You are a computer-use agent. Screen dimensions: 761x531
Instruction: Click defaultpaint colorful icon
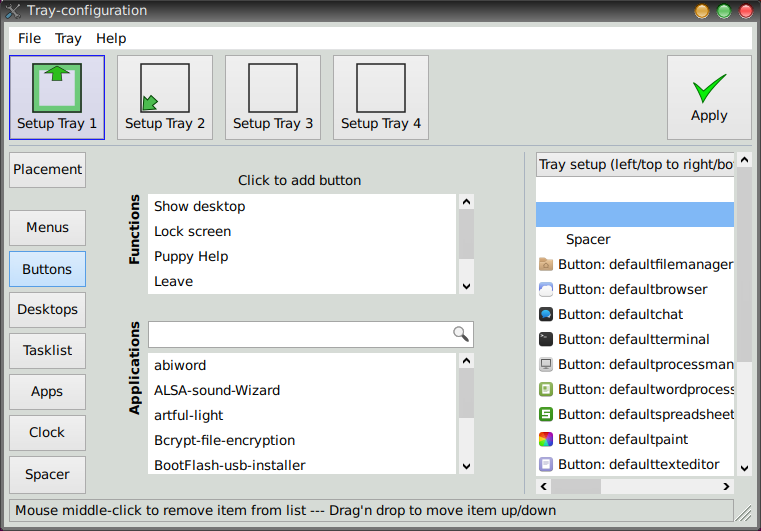[x=546, y=439]
